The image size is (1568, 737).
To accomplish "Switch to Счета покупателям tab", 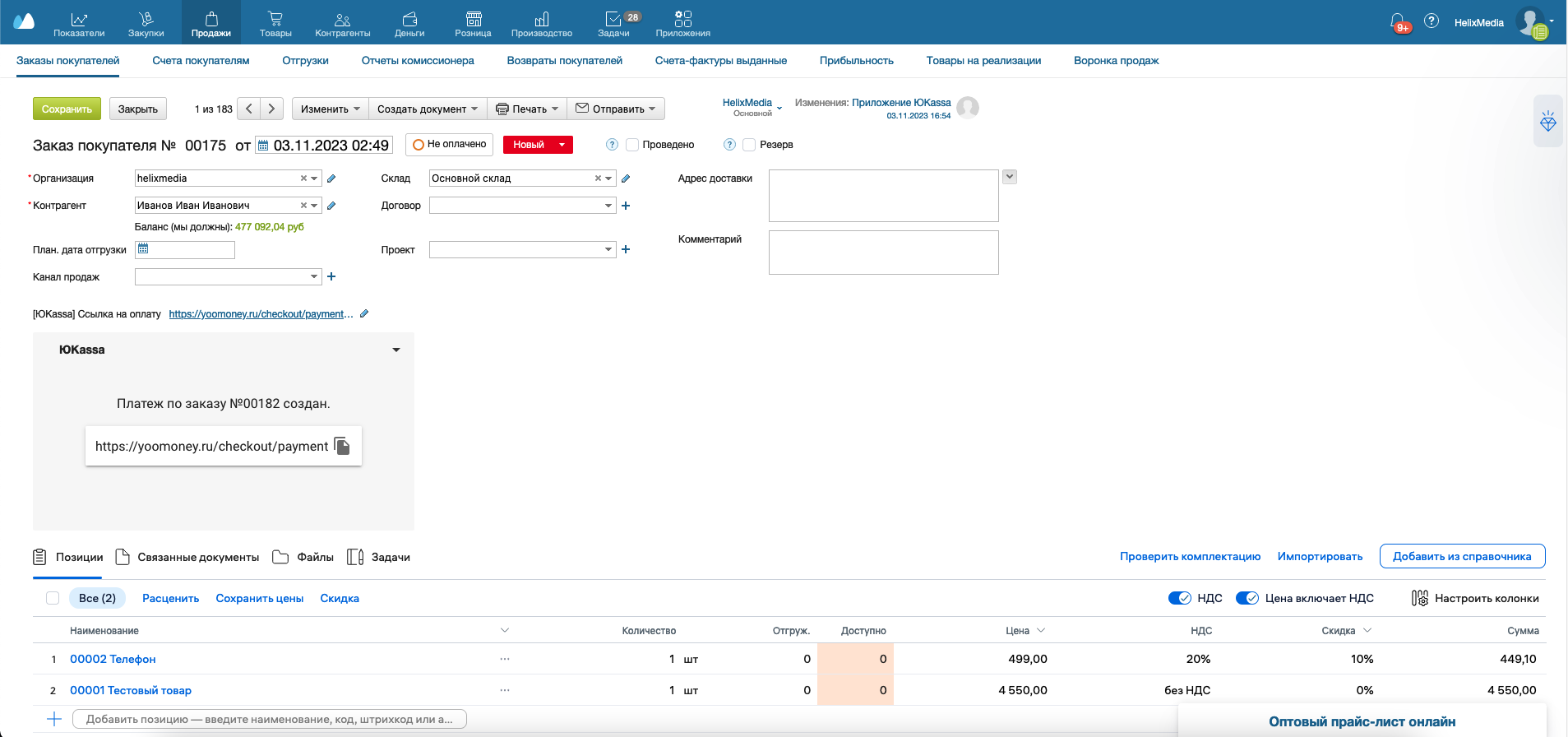I will click(x=201, y=61).
